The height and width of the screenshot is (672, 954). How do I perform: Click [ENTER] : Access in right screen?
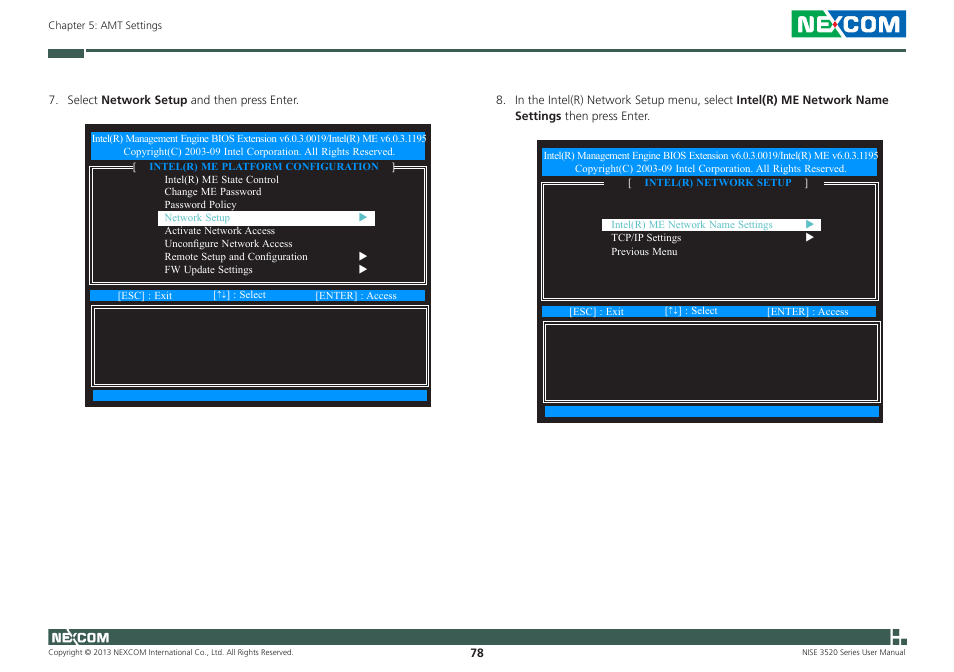807,311
